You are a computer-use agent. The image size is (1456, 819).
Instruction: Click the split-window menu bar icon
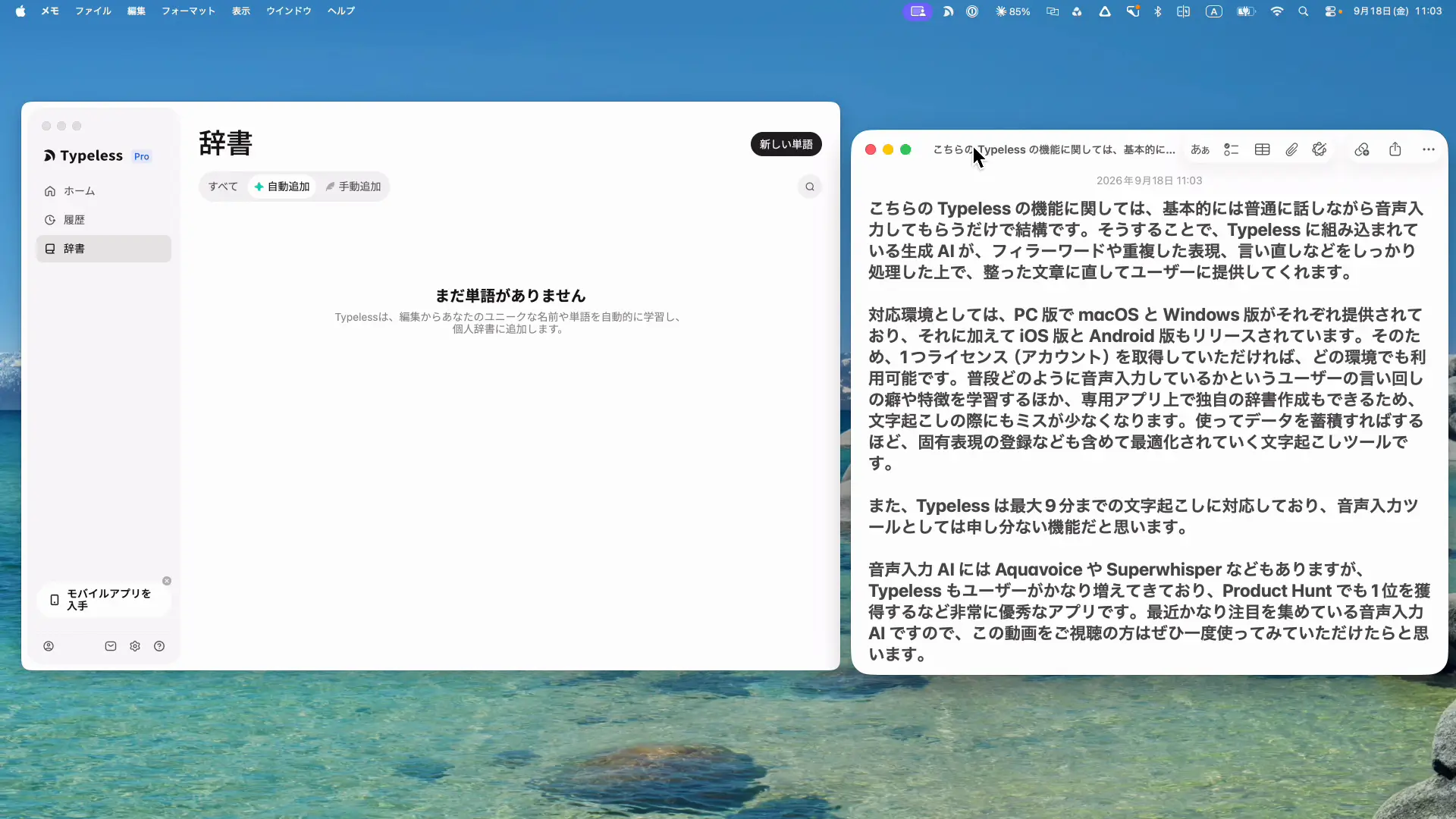pyautogui.click(x=1183, y=11)
